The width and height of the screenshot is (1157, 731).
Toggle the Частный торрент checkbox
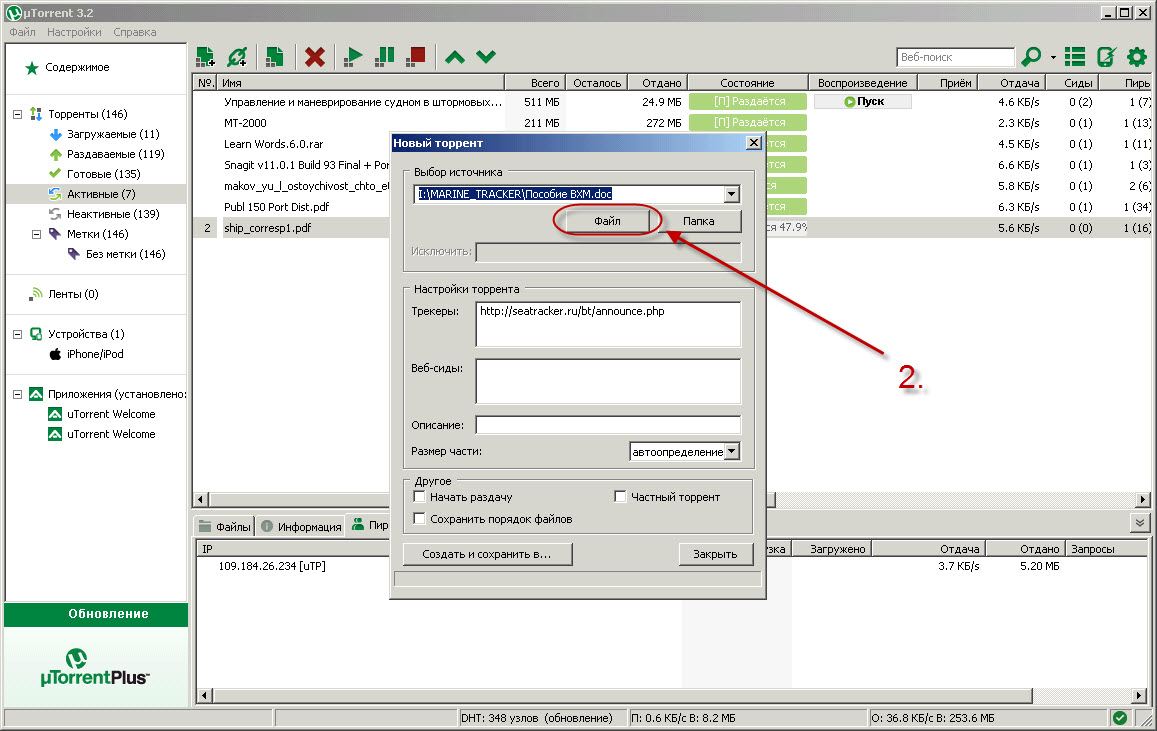click(x=620, y=497)
